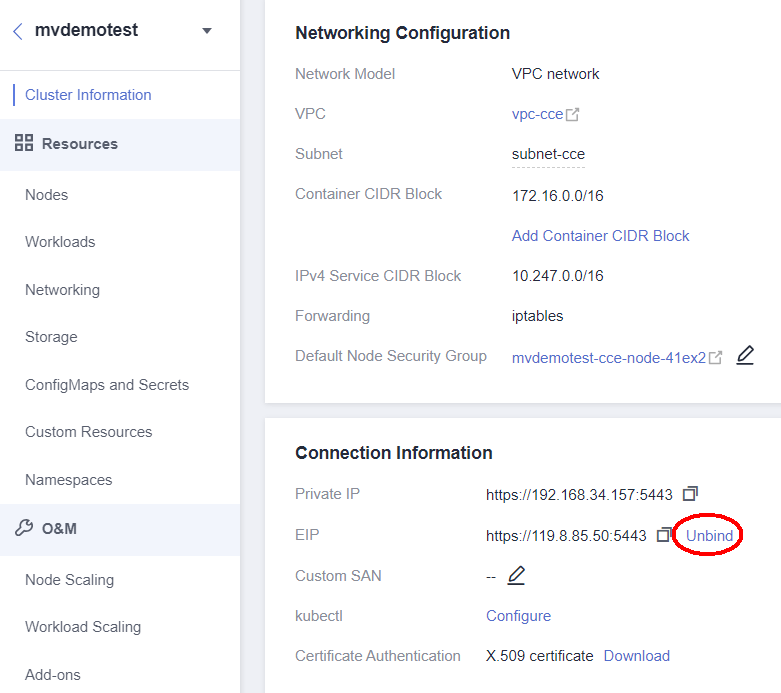The width and height of the screenshot is (781, 693).
Task: Open the kubectl Configure link
Action: click(518, 616)
